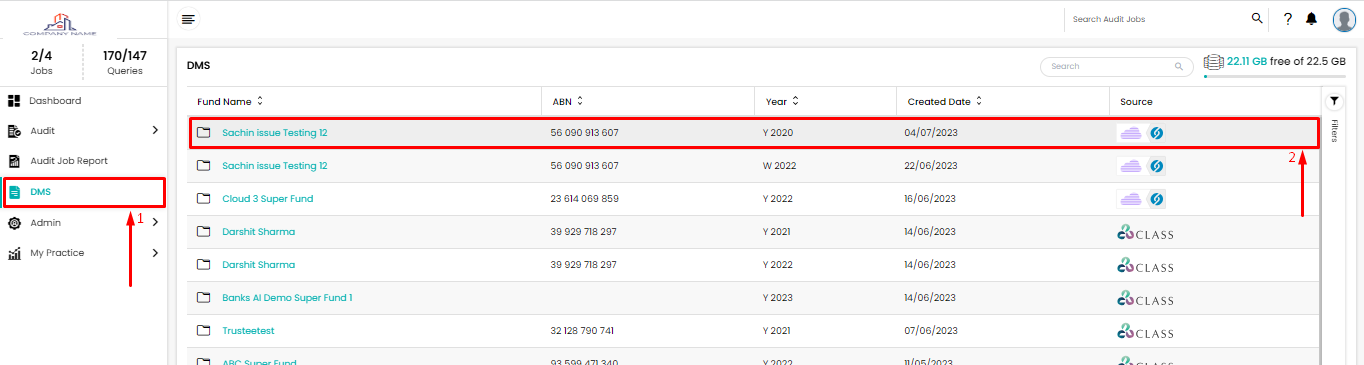This screenshot has height=365, width=1364.
Task: Click the Dashboard grid icon
Action: (x=14, y=101)
